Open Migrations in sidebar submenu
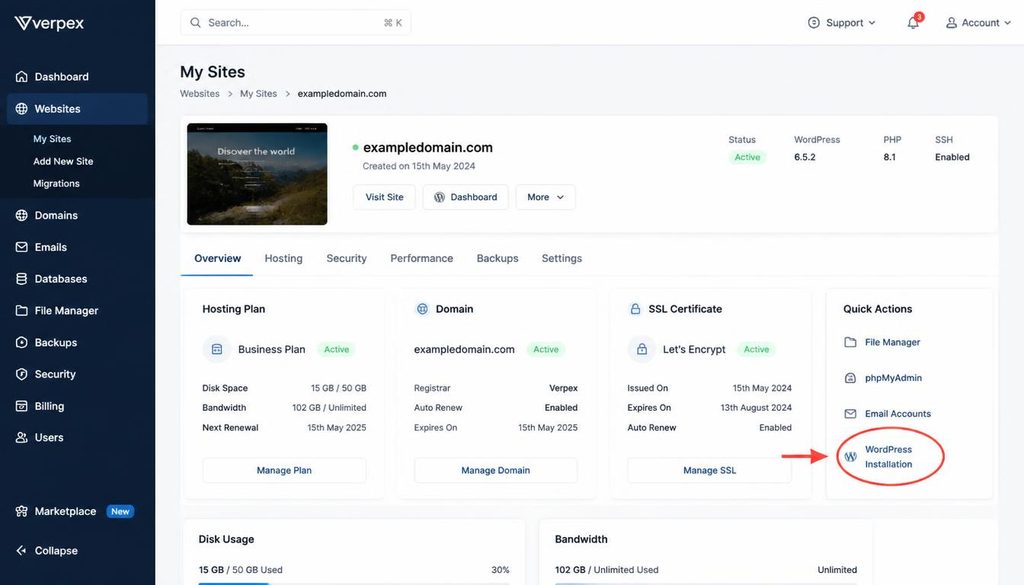Viewport: 1024px width, 585px height. coord(56,183)
